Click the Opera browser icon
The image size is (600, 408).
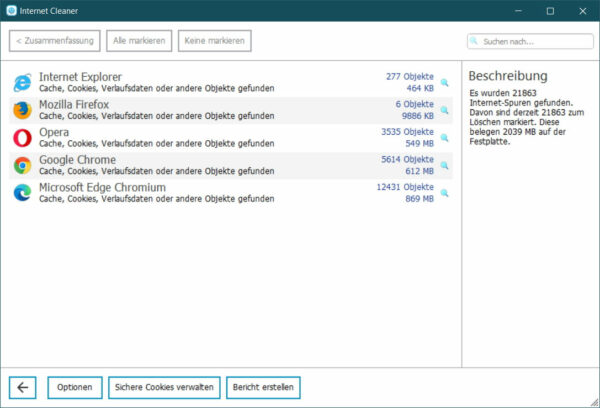[x=22, y=138]
